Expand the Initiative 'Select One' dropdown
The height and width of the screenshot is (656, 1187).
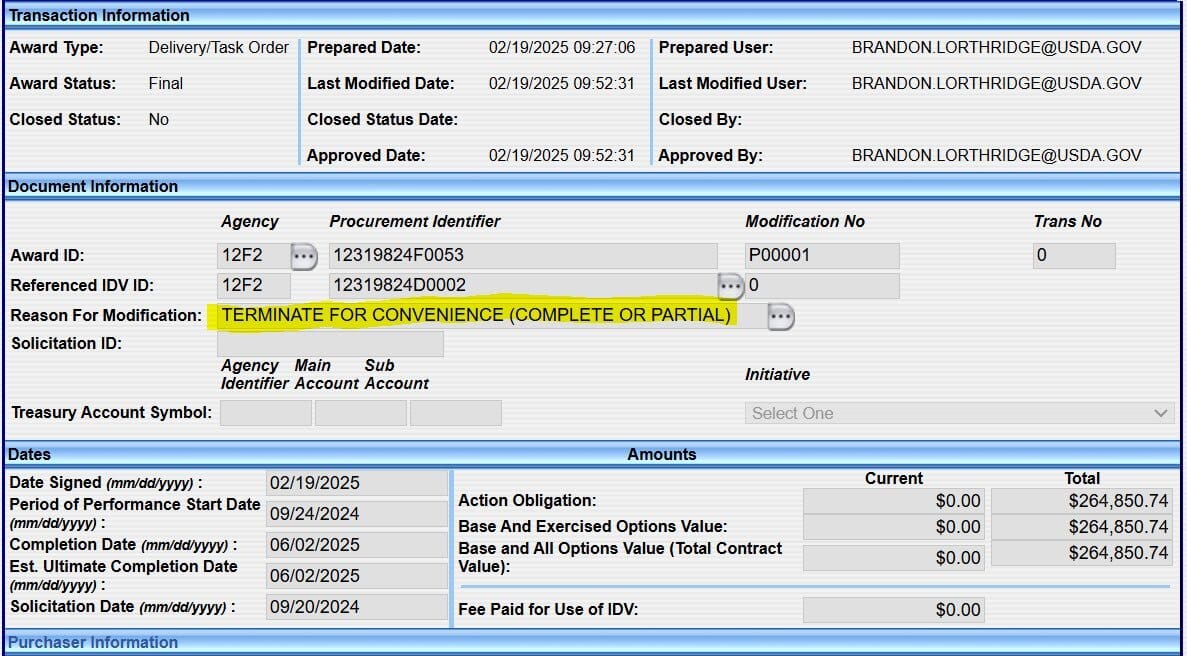tap(958, 413)
